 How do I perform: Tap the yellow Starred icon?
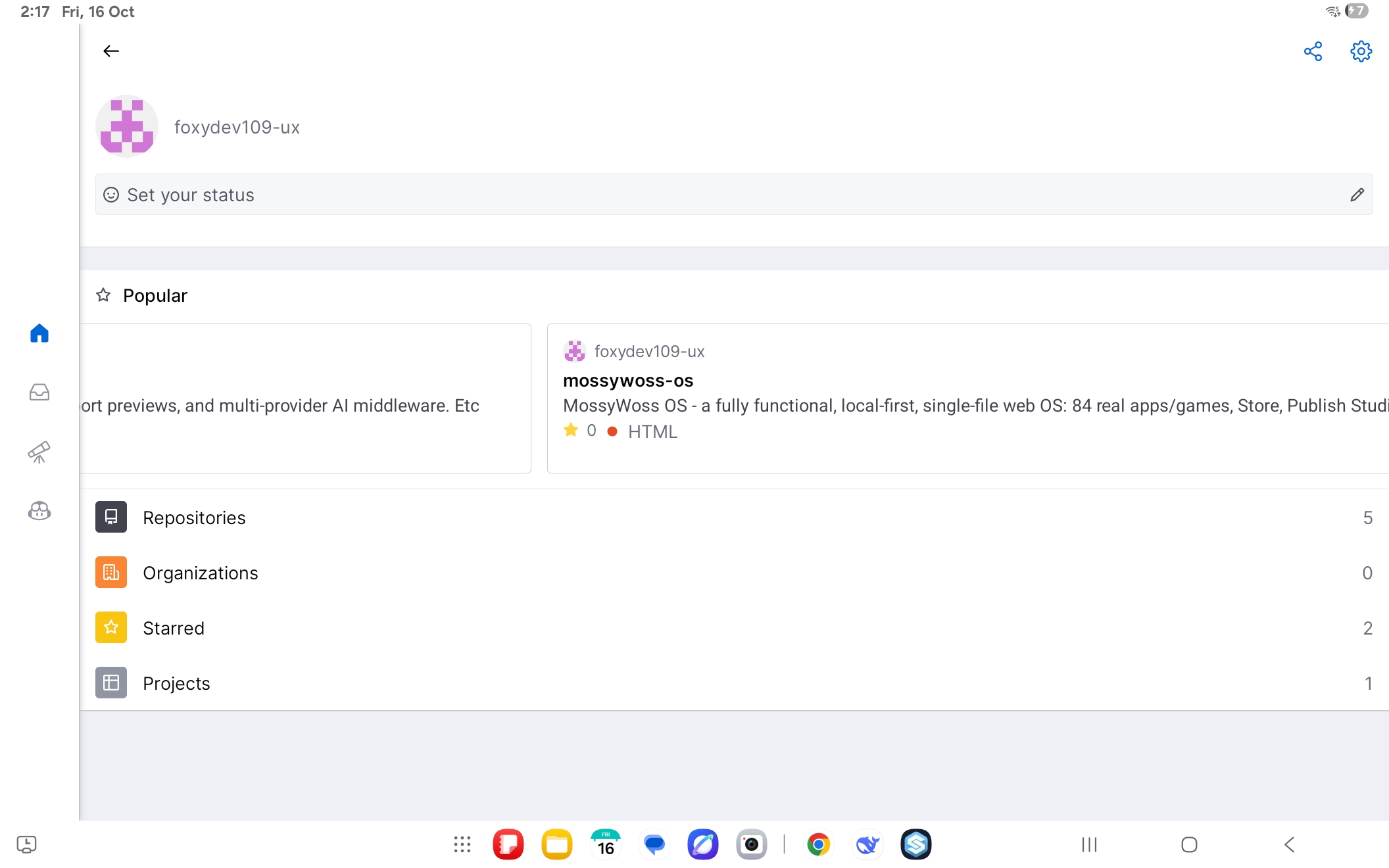(x=111, y=627)
